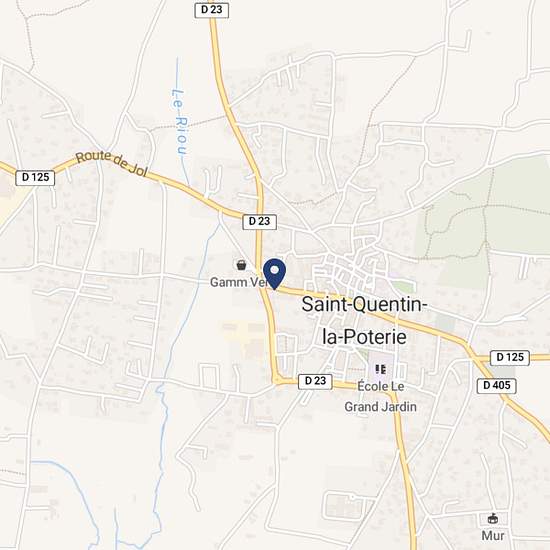Select the Gamm Vert shopping basket icon
550x550 pixels.
[241, 265]
